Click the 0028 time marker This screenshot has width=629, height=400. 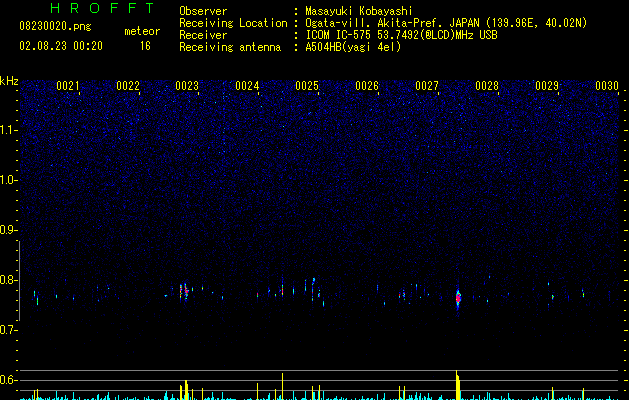(487, 86)
